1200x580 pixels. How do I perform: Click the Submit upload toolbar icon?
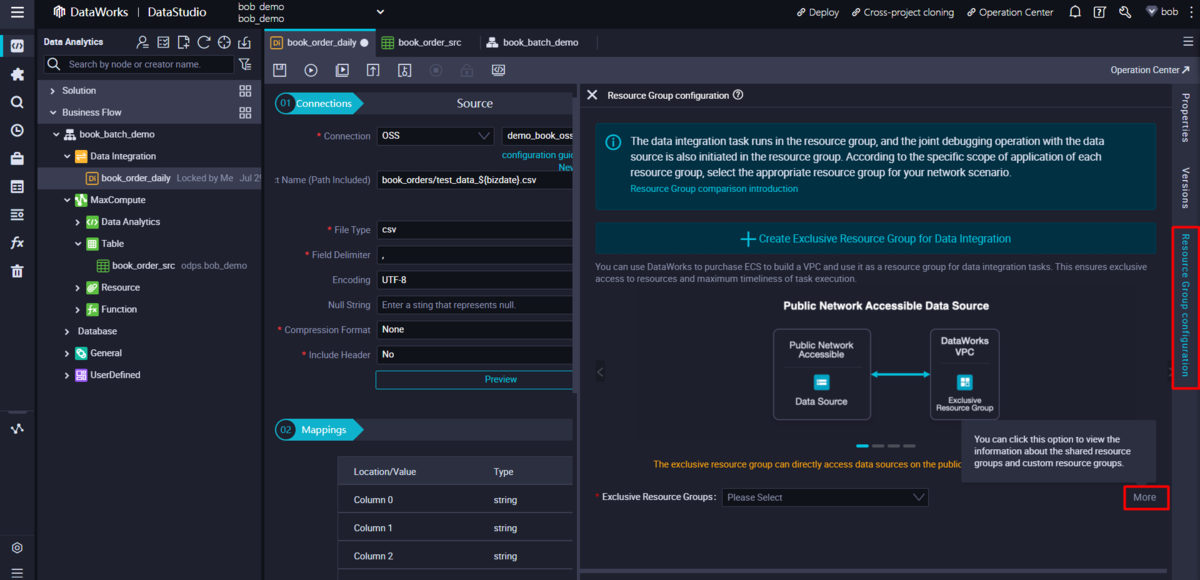[x=373, y=70]
